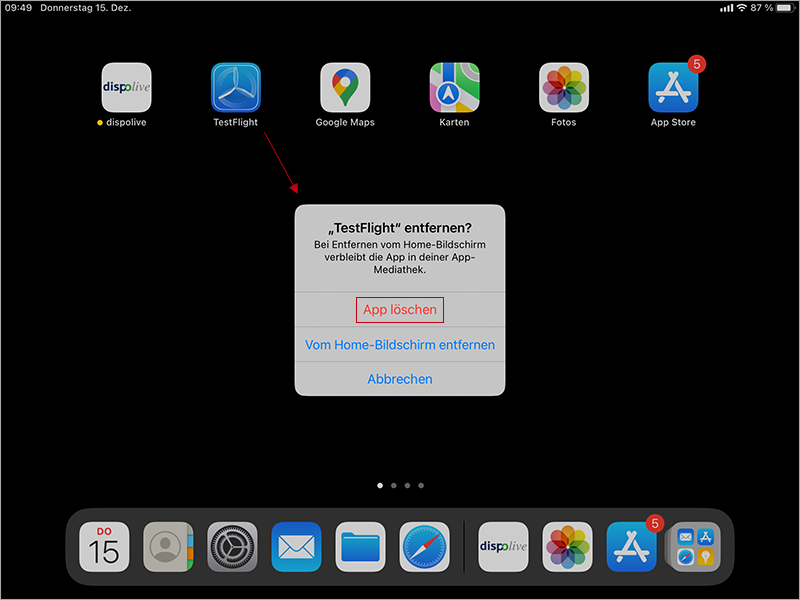Tap the cellular signal bars icon
The width and height of the screenshot is (800, 600).
[727, 8]
